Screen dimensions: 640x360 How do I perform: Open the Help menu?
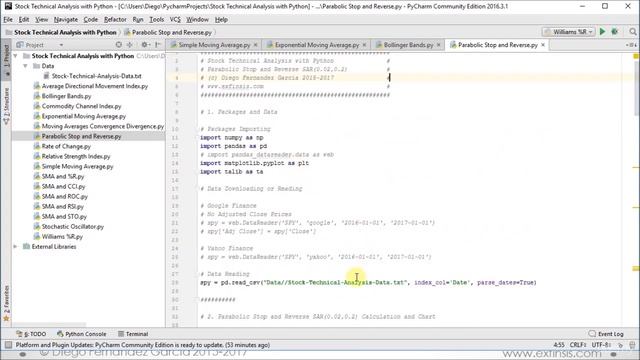tap(221, 19)
